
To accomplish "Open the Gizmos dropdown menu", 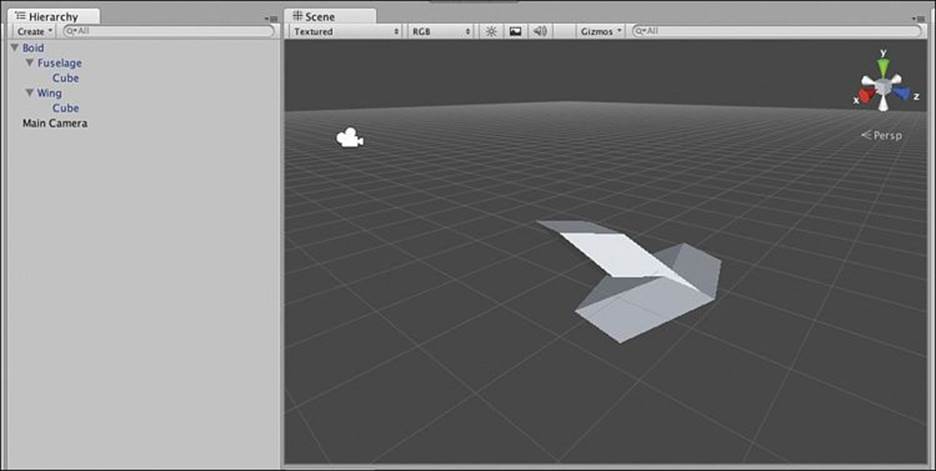I will click(x=601, y=31).
